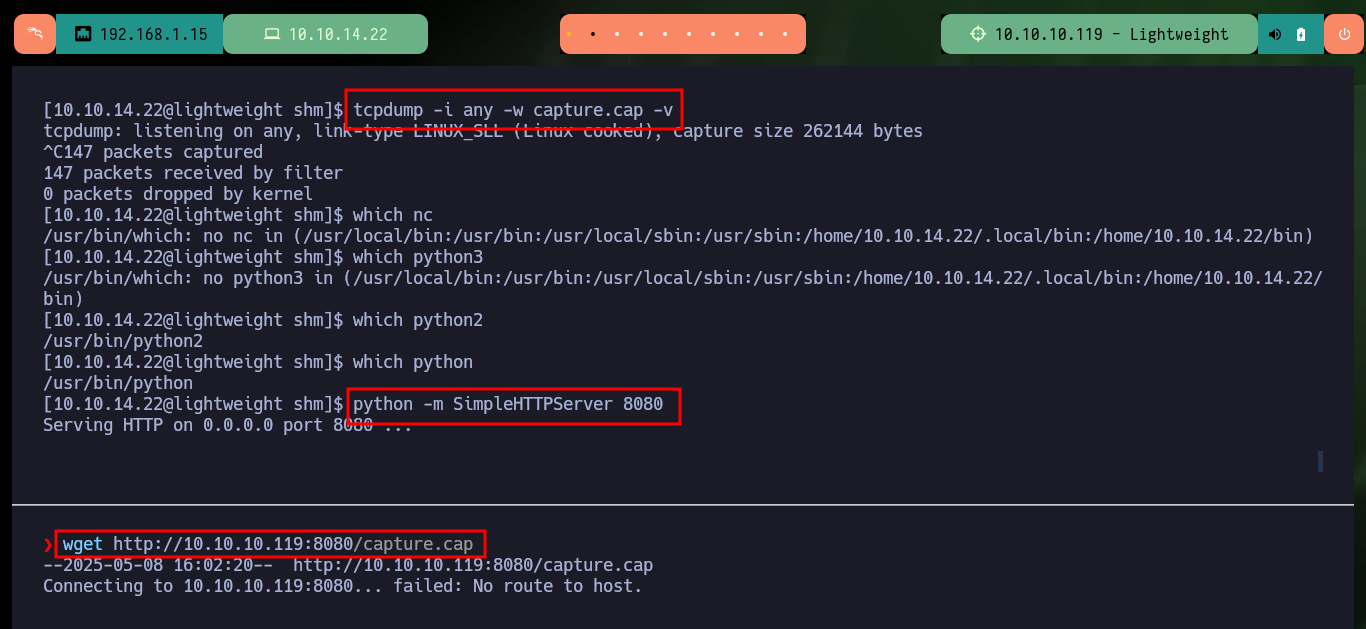Image resolution: width=1366 pixels, height=629 pixels.
Task: Click '0 packets dropped by kernel' line
Action: [x=178, y=194]
